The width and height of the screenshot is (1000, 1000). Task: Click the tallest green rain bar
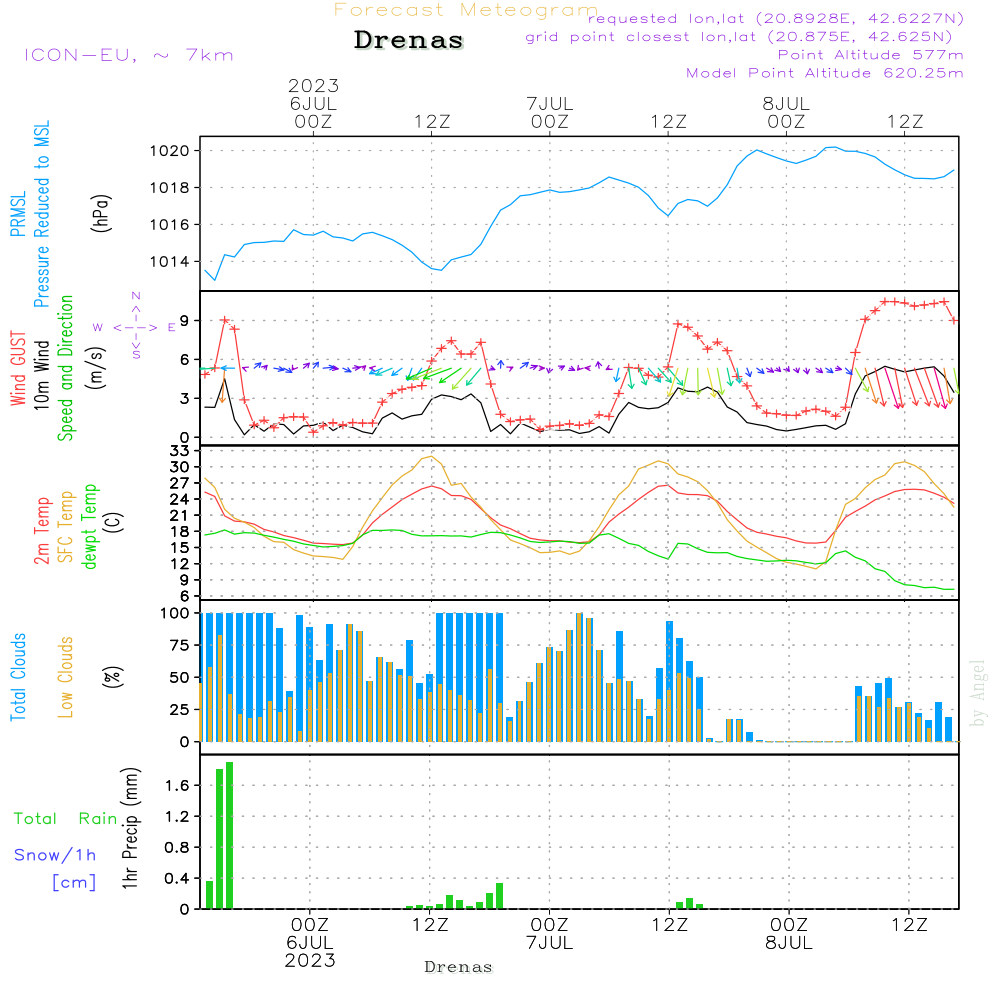229,834
